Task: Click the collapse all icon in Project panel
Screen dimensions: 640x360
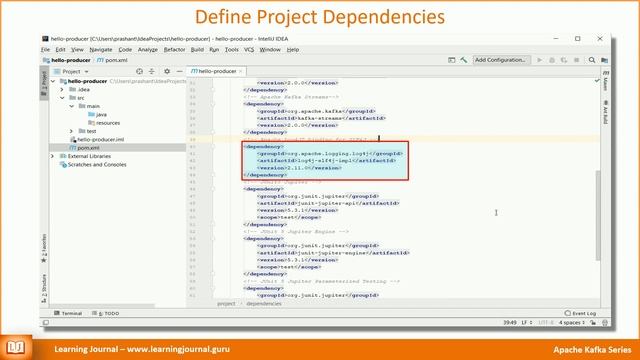Action: tap(152, 71)
